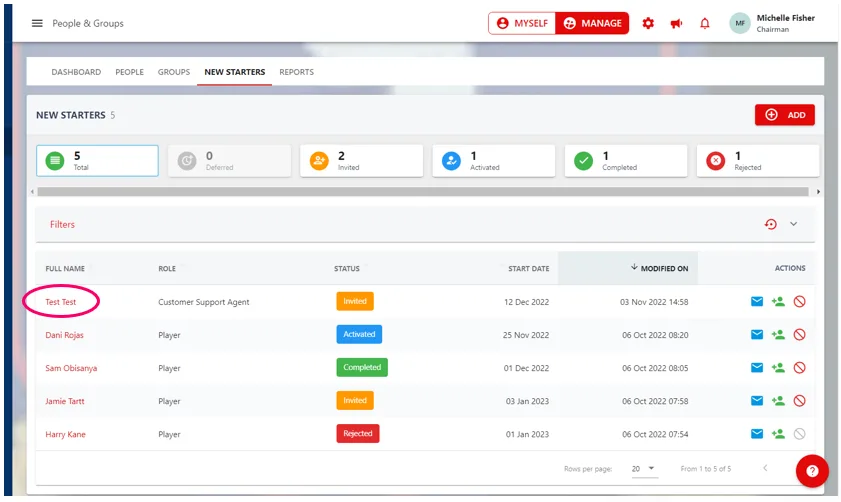841x502 pixels.
Task: Open the announcements megaphone icon
Action: pos(676,23)
